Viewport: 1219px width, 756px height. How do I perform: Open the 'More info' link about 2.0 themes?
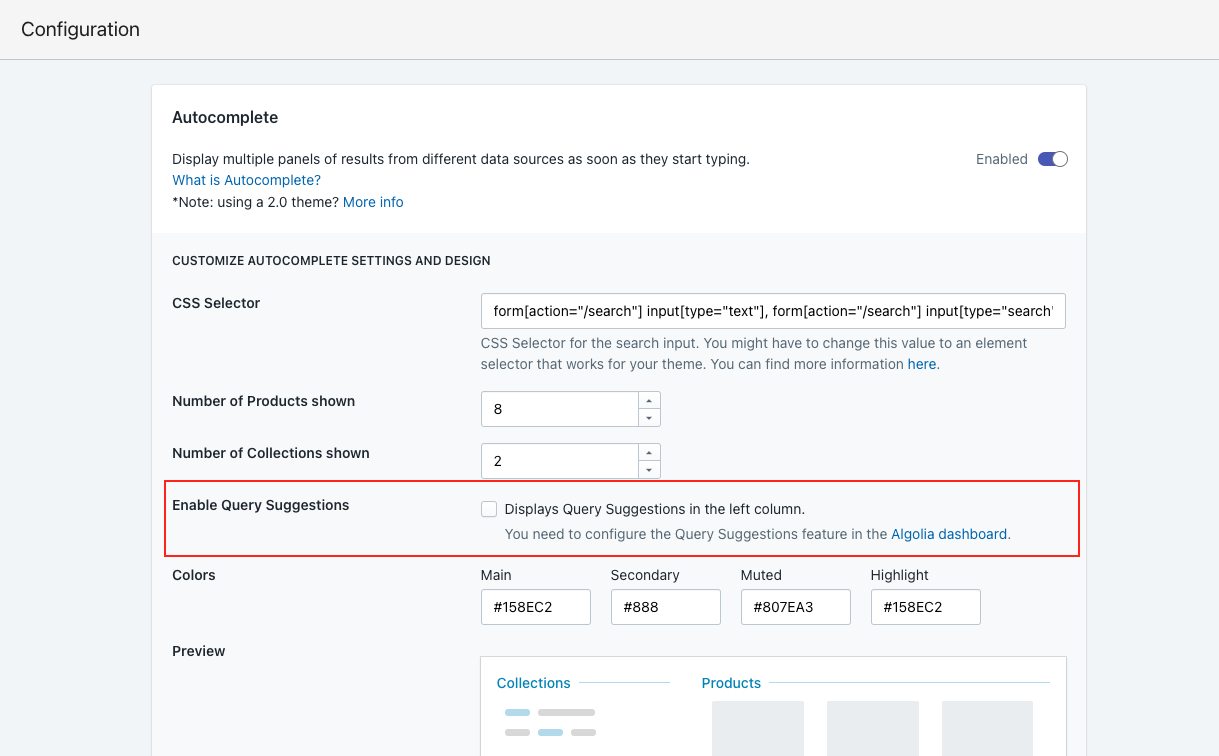tap(373, 202)
